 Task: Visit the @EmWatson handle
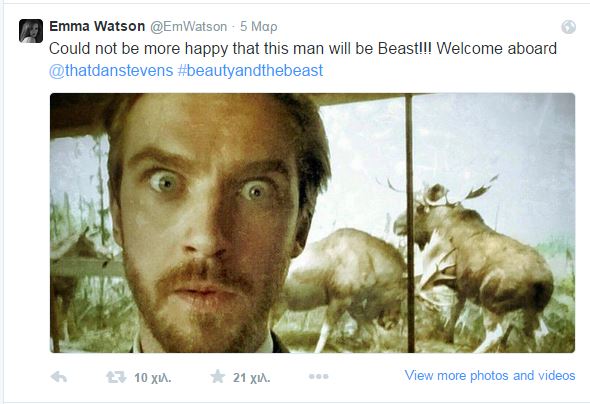[189, 27]
